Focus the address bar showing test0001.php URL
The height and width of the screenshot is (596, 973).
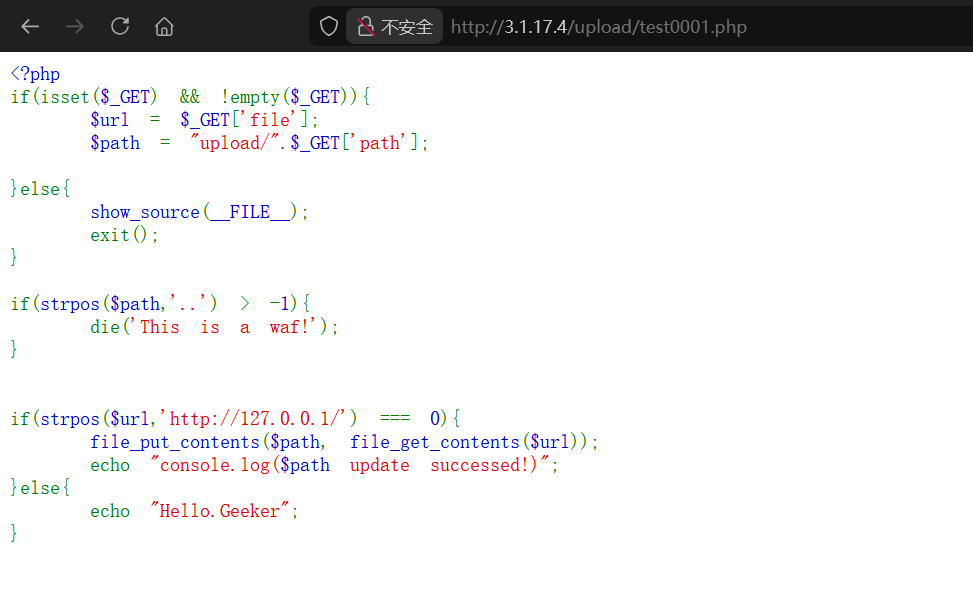tap(598, 27)
